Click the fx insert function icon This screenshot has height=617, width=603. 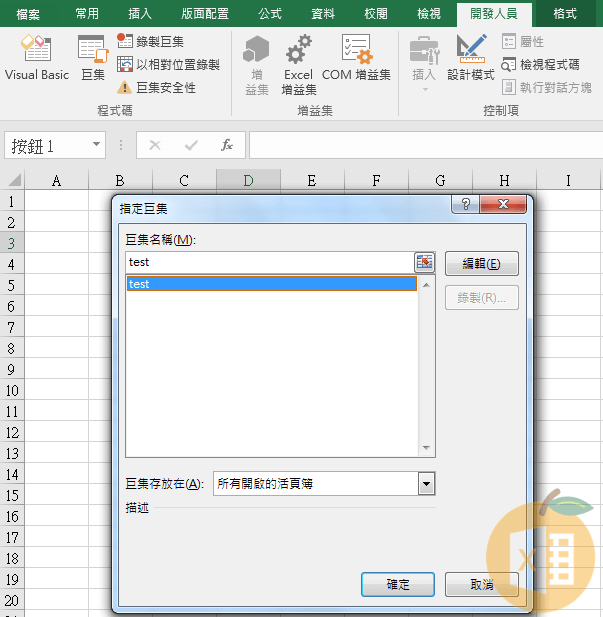tap(227, 145)
